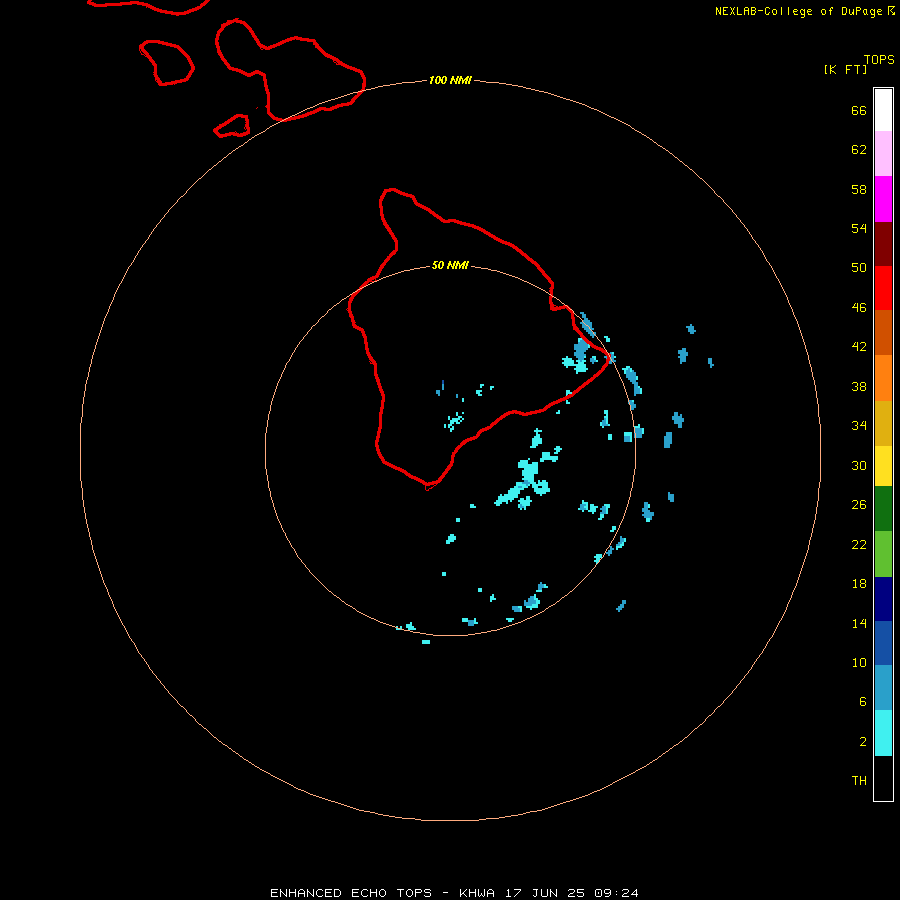Select the magenta legend swatch

pyautogui.click(x=883, y=199)
